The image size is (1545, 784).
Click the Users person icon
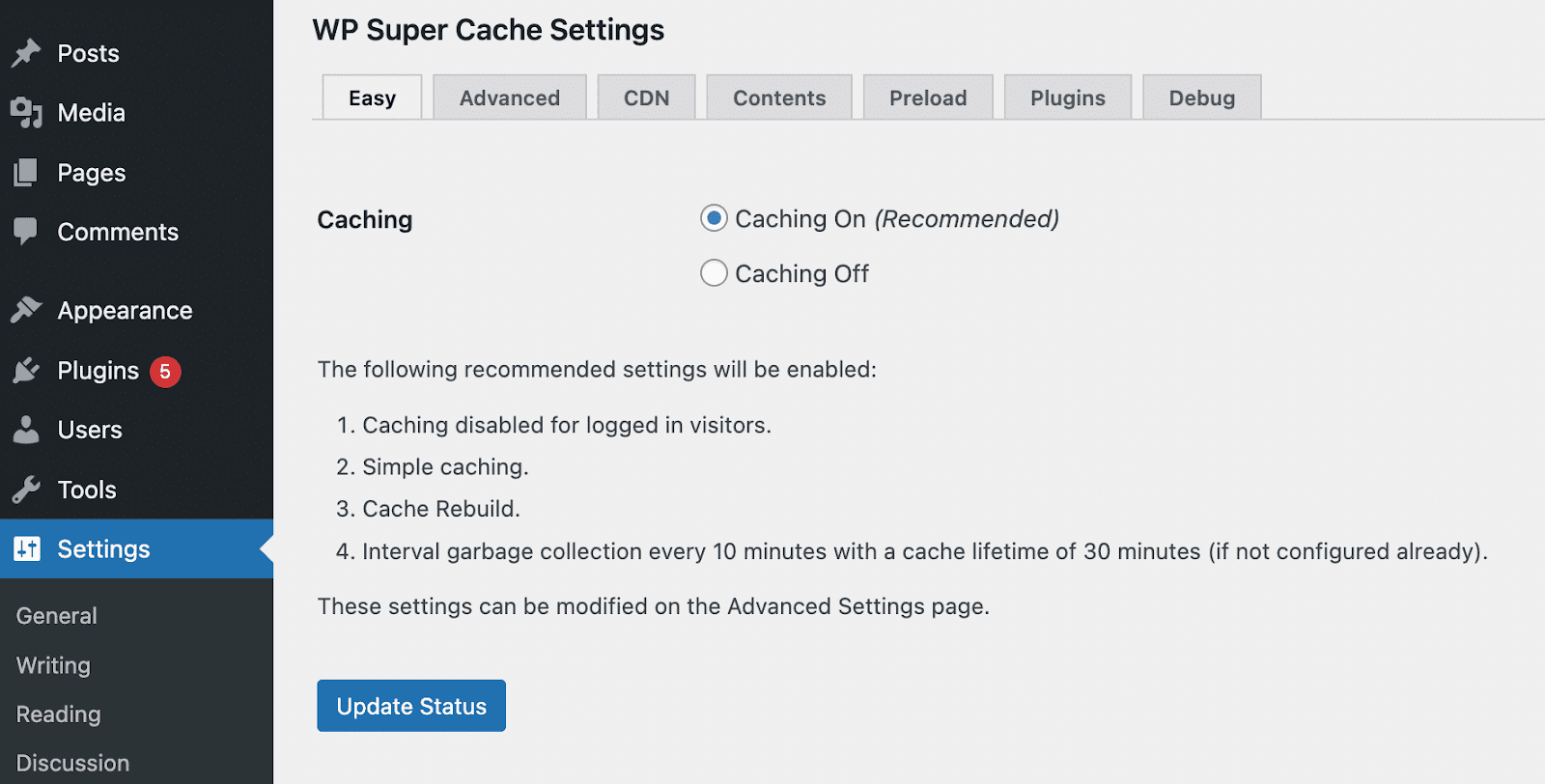[x=27, y=430]
